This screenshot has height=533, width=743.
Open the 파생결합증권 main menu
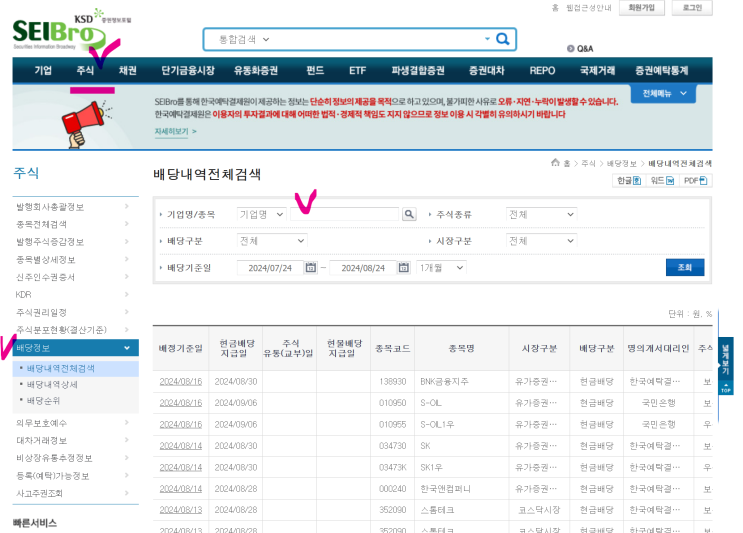point(418,71)
